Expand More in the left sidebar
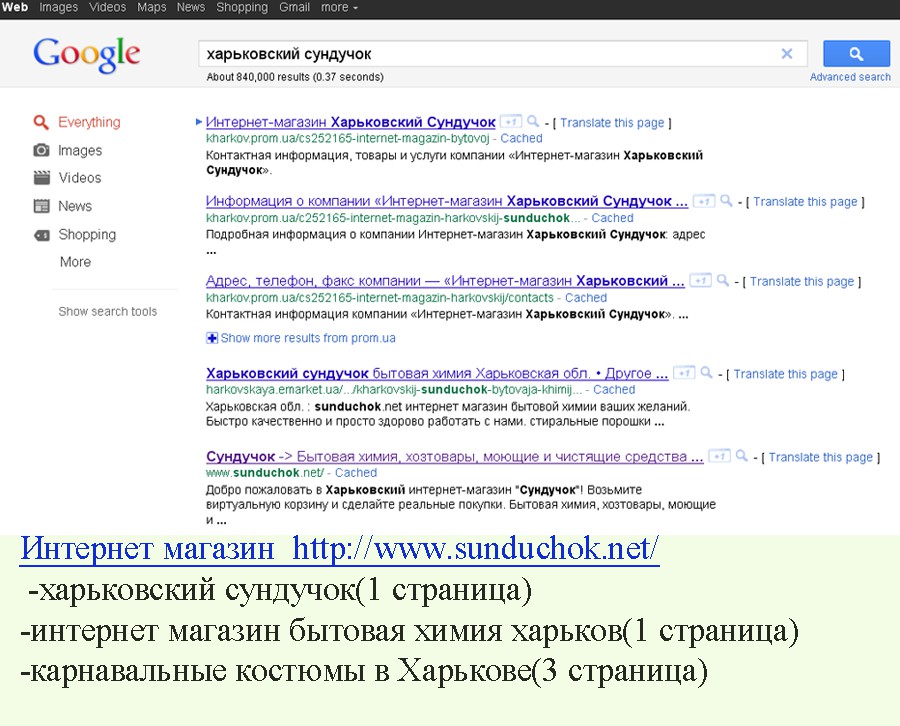 (75, 262)
